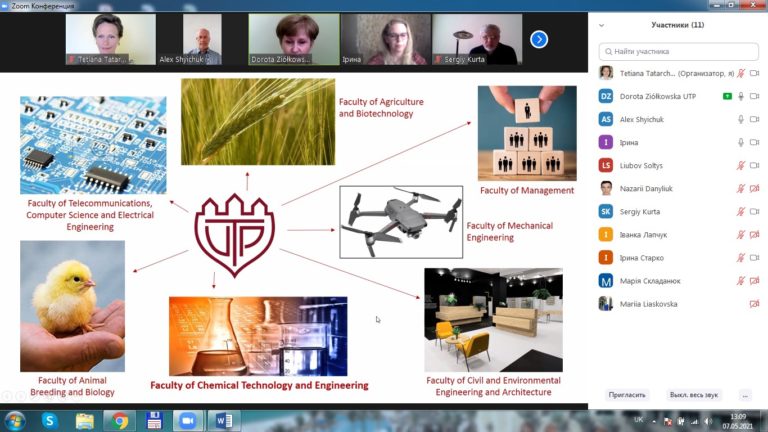Click the DZ avatar of Dorota Ziółkowska

coord(606,96)
